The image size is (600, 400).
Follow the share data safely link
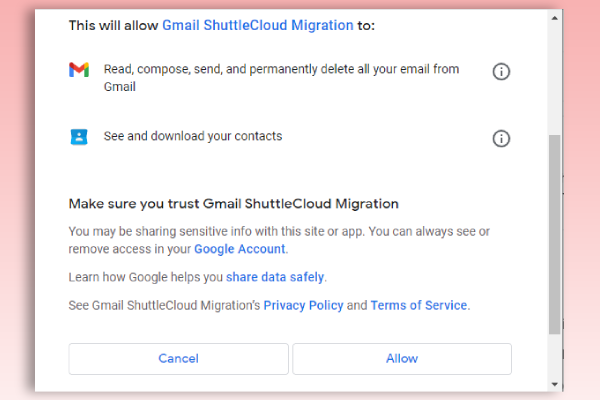(275, 277)
